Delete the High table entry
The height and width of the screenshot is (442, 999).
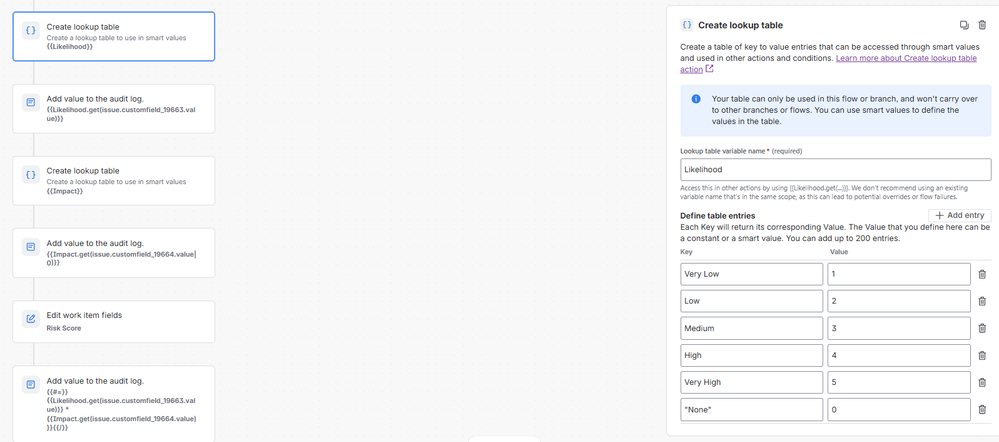coord(982,355)
